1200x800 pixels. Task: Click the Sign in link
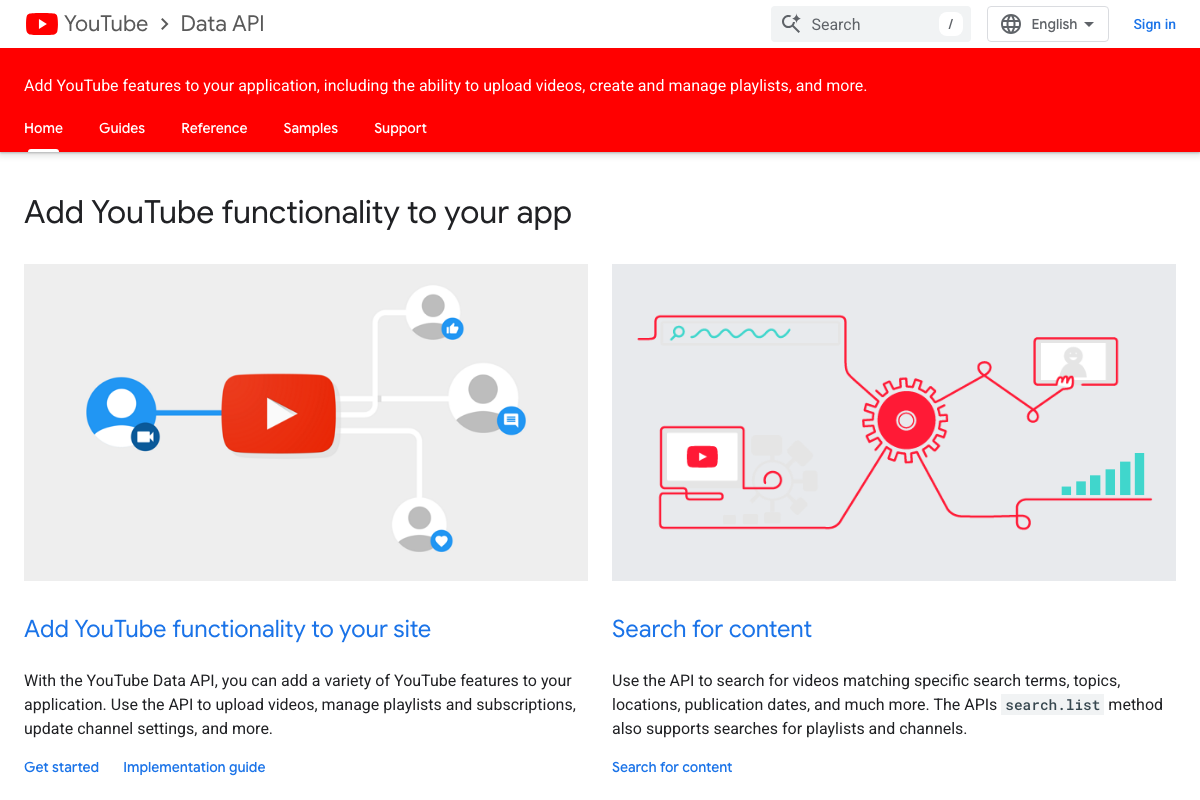(x=1154, y=24)
